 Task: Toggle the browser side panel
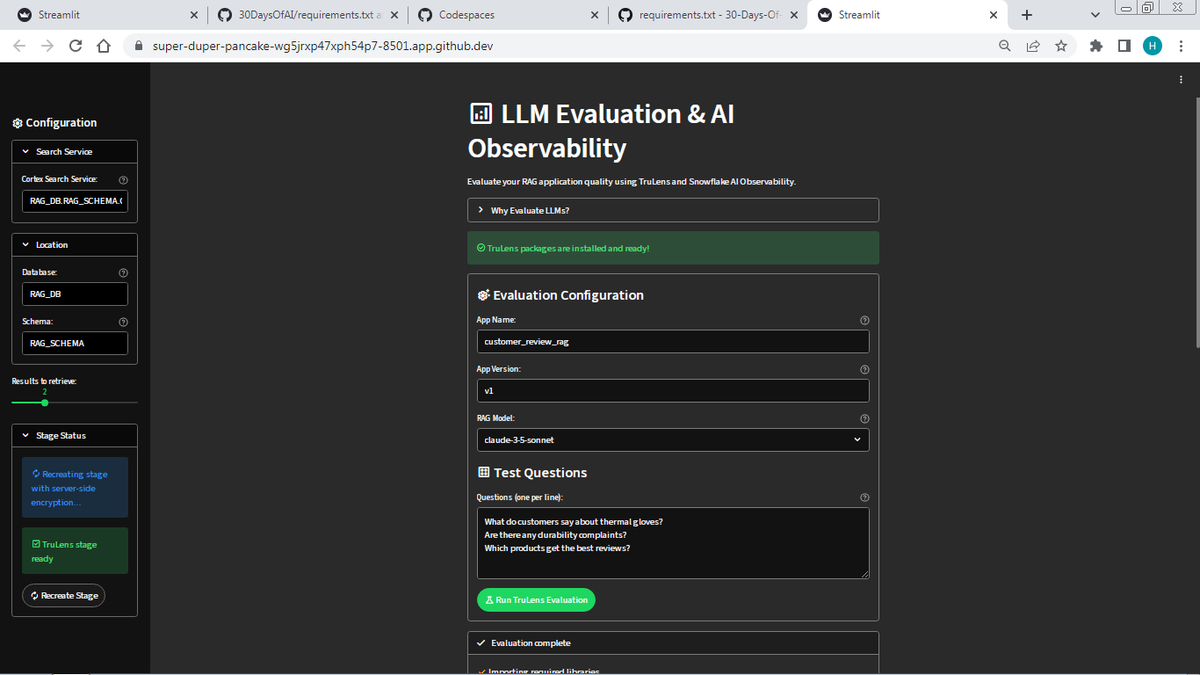coord(1124,46)
